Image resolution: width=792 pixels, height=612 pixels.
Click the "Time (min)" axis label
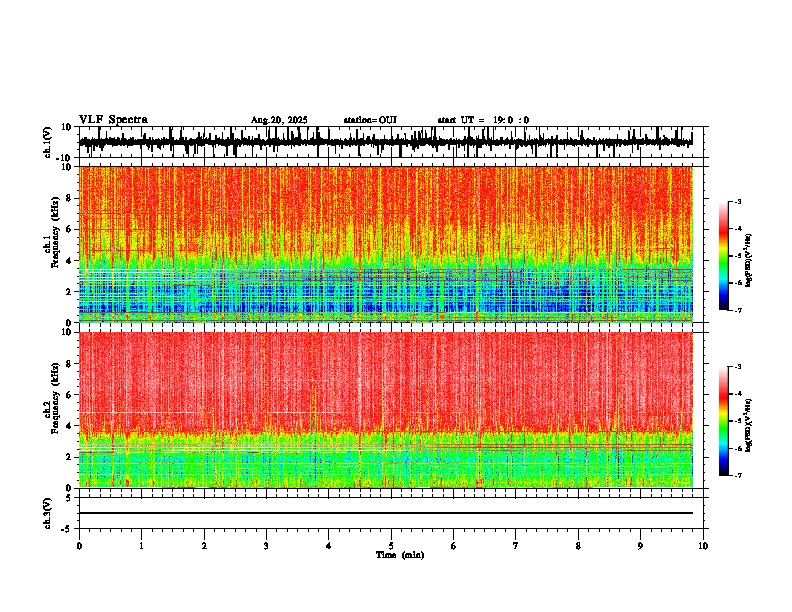point(400,555)
